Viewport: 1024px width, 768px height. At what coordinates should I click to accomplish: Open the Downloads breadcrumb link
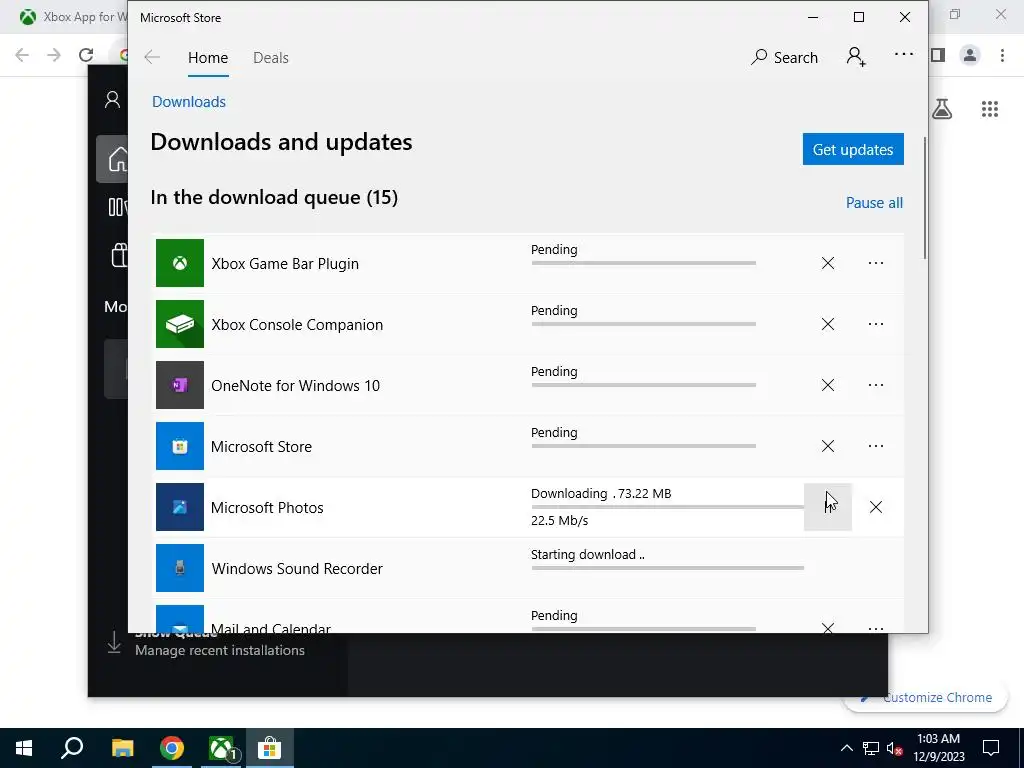click(189, 102)
